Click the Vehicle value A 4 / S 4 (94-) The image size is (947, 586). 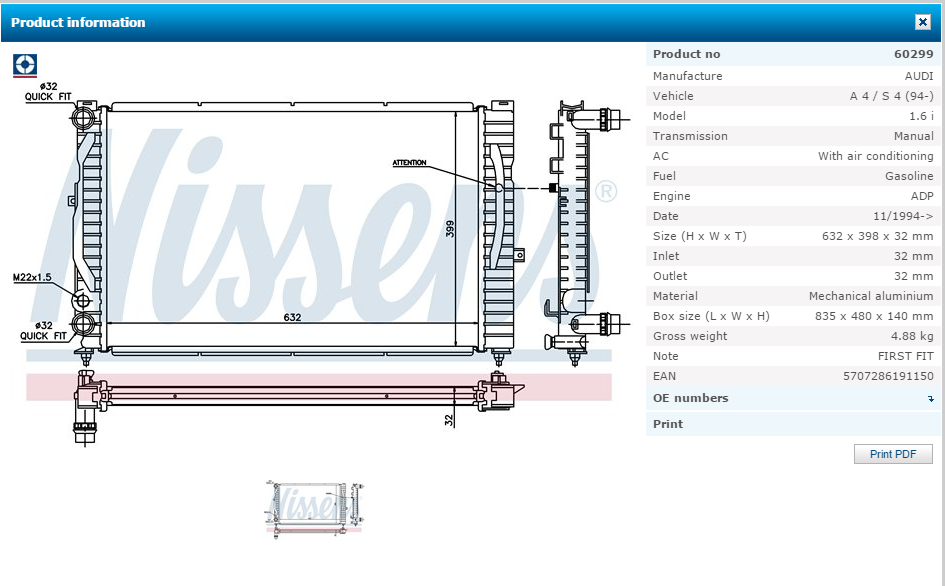[x=891, y=96]
